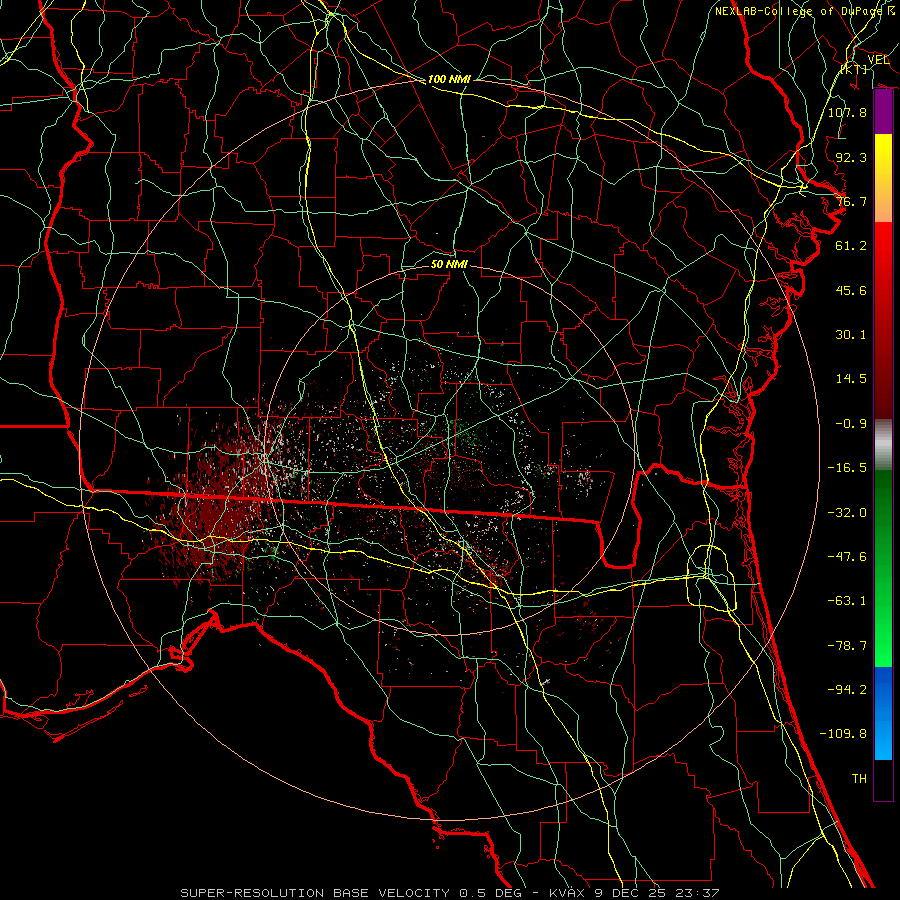Click the gray-white segment of the color bar
This screenshot has height=900, width=900.
(x=883, y=445)
